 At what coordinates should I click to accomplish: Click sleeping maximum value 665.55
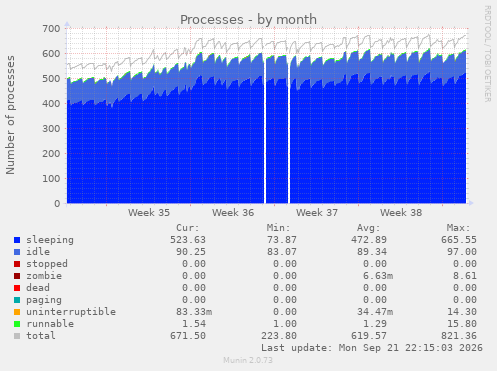point(459,240)
